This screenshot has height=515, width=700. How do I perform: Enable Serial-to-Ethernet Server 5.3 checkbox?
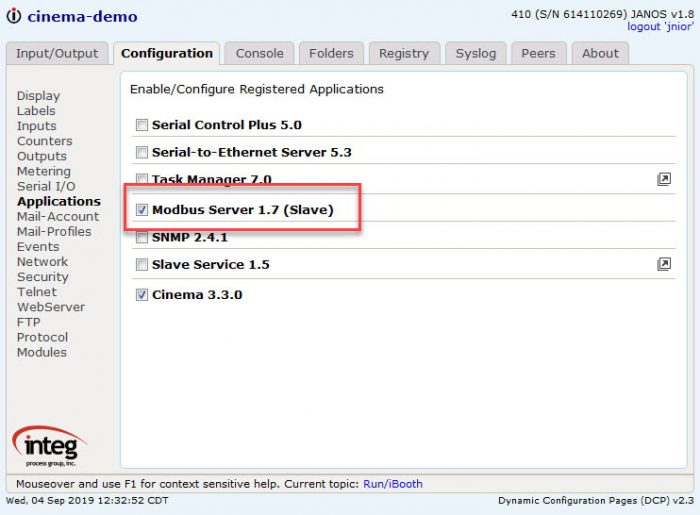click(x=142, y=153)
